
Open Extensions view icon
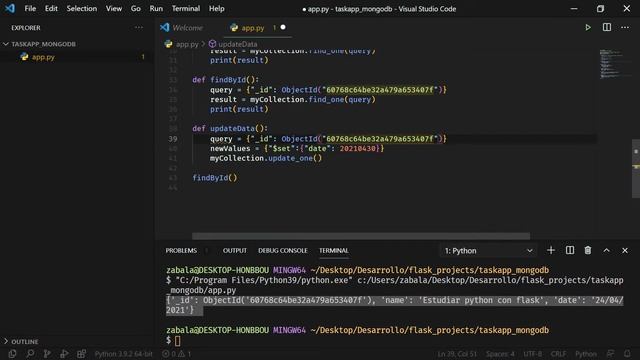[x=82, y=353]
